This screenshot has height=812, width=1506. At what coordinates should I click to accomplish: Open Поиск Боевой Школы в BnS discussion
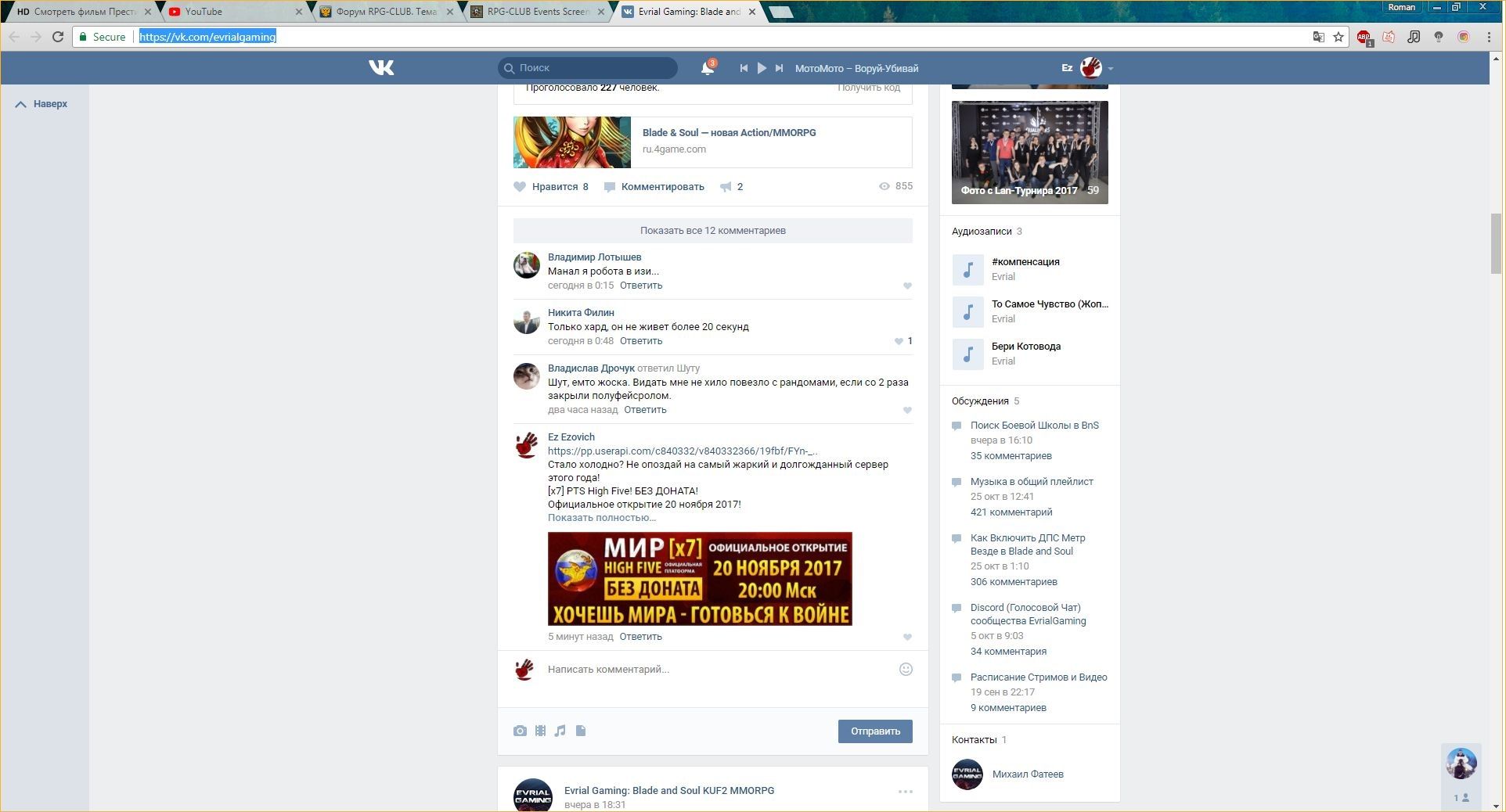(x=1035, y=426)
